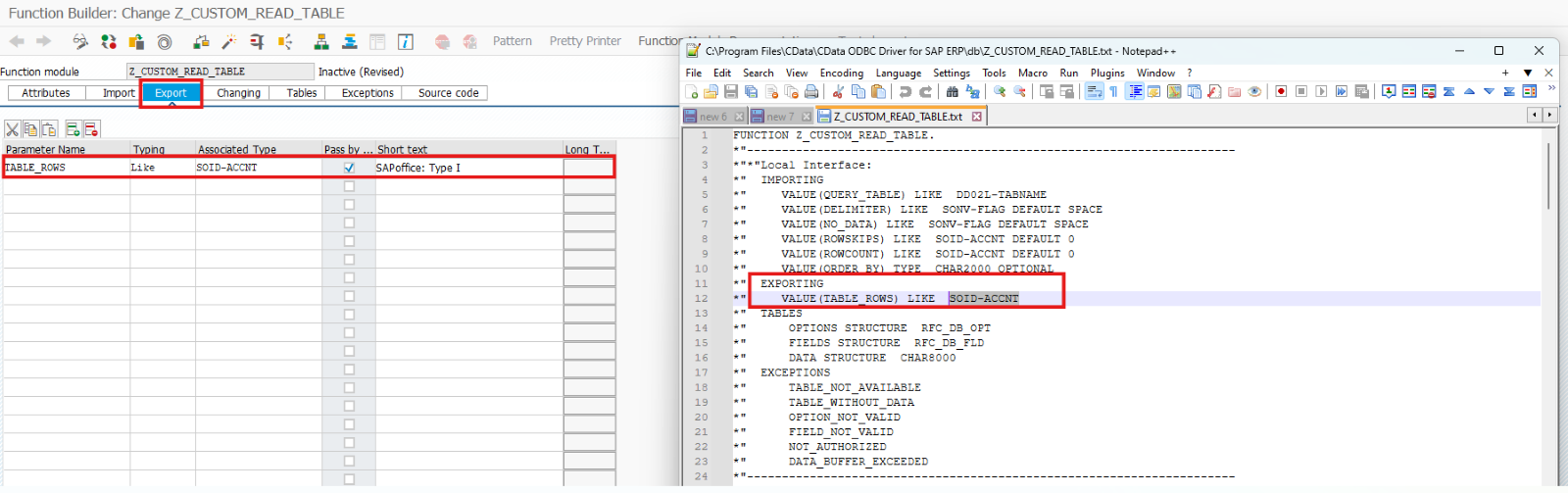Click Display/Change glasses-pencil icon in SAP toolbar

[80, 41]
